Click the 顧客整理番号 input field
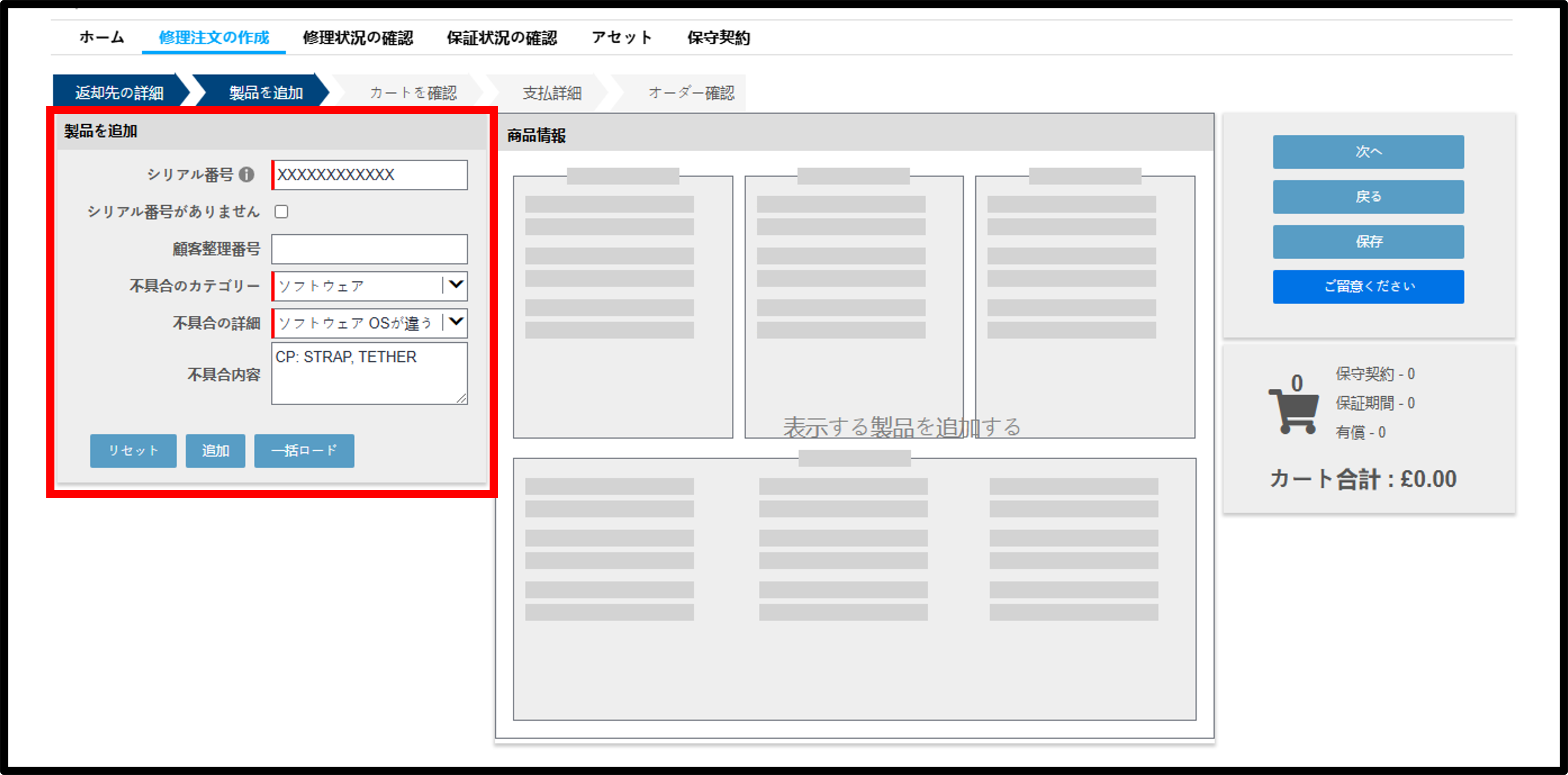Viewport: 1568px width, 775px height. (370, 249)
